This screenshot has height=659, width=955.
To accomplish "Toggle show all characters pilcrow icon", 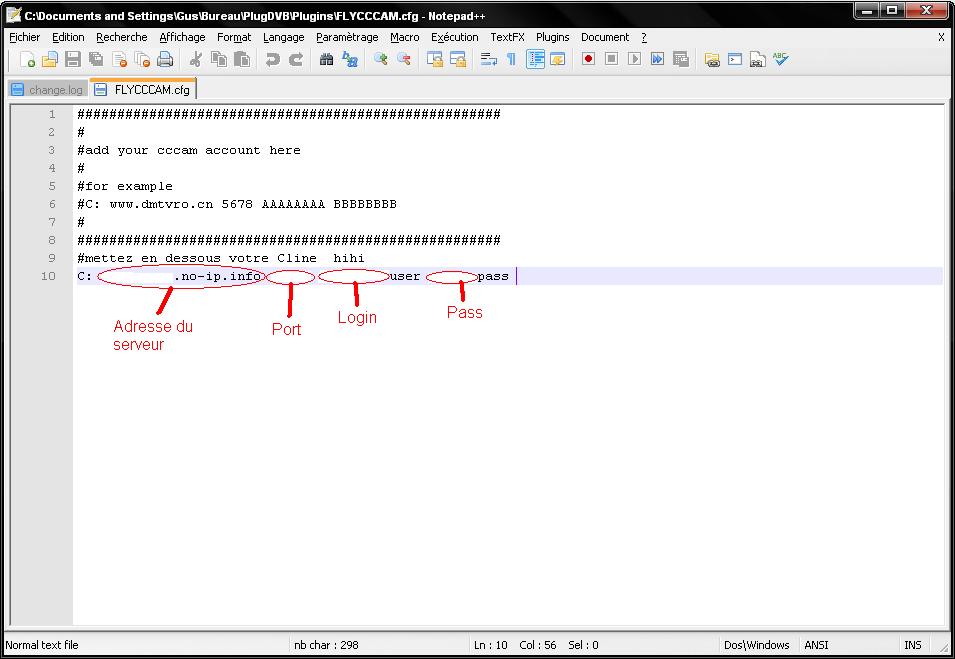I will pos(511,59).
